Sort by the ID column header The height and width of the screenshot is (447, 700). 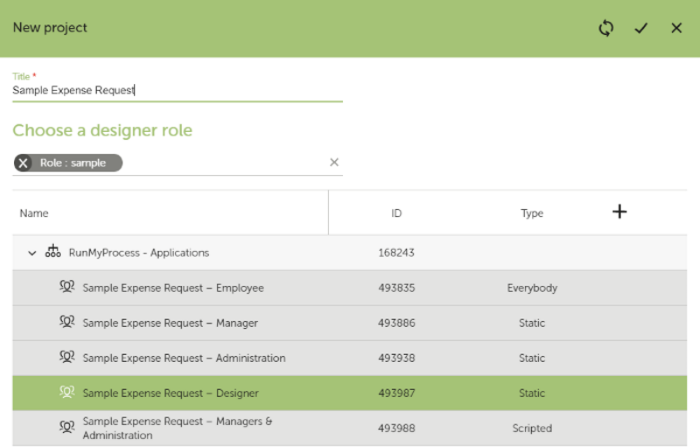click(x=396, y=213)
